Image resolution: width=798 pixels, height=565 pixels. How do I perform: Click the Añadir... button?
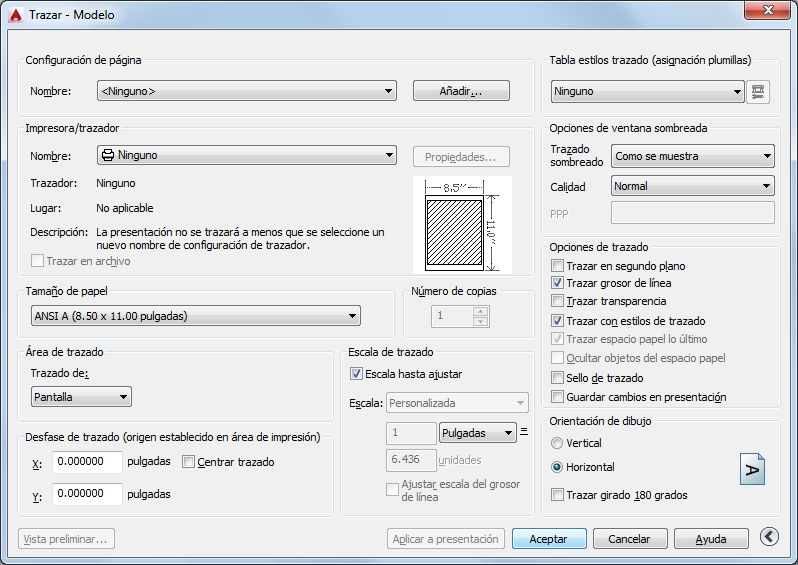coord(461,91)
